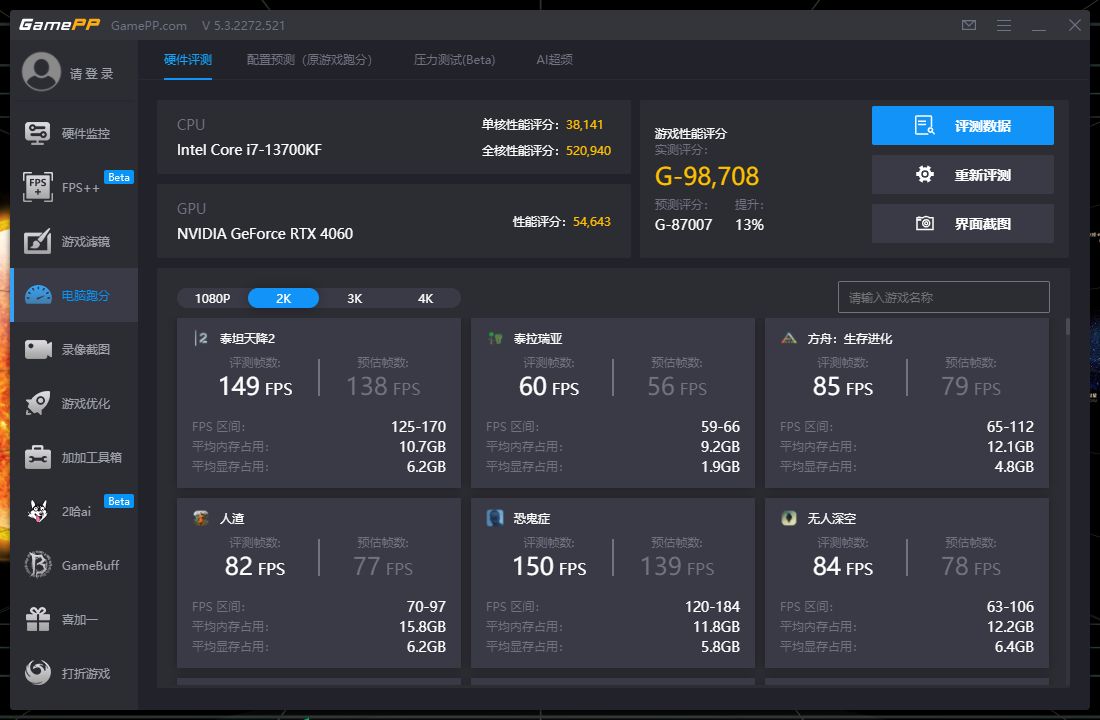Viewport: 1100px width, 720px height.
Task: Open the GamePP.com website link
Action: (x=149, y=25)
